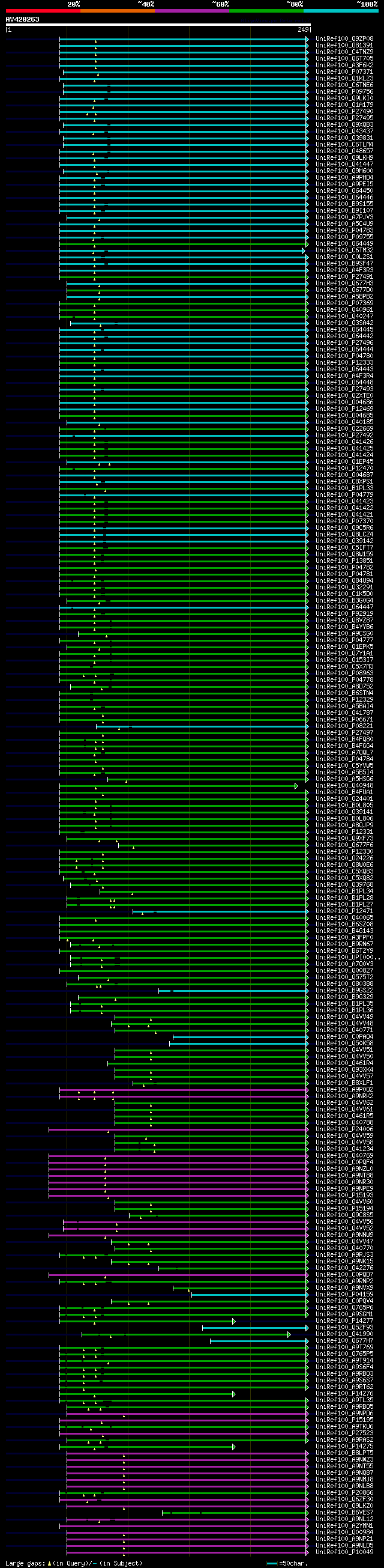Select UniRef100_Q1KLZ3 label
Viewport: 384px width, 1568px height.
coord(344,78)
